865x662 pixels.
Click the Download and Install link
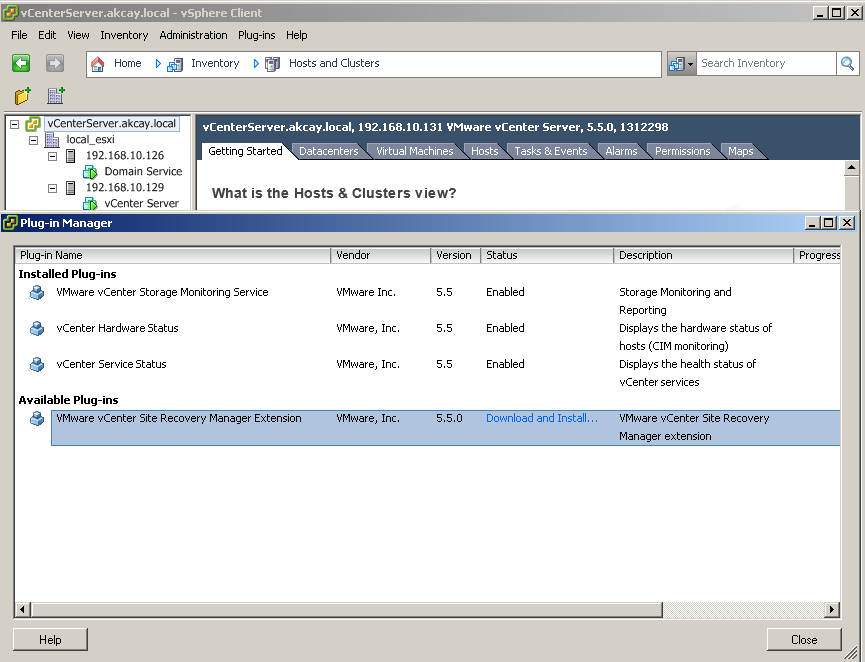(541, 418)
